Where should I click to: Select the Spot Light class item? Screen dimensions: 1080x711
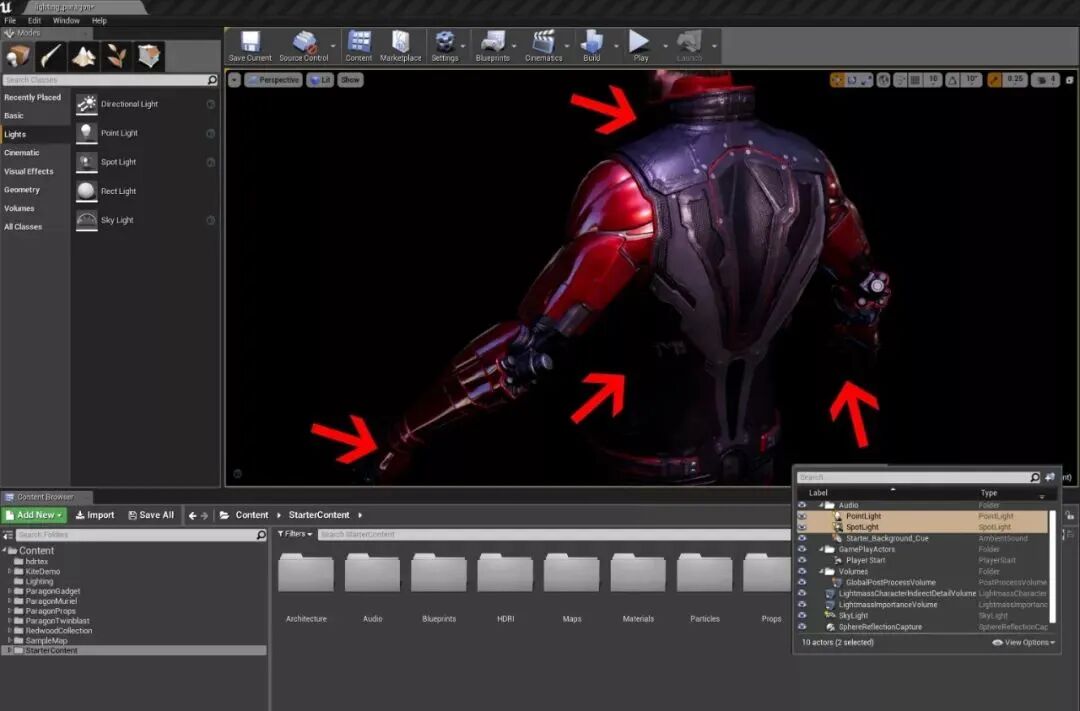(x=118, y=162)
